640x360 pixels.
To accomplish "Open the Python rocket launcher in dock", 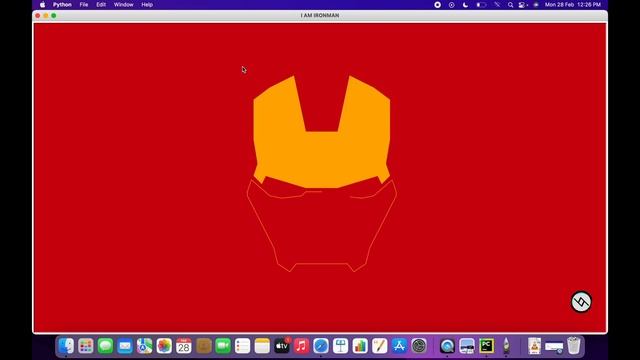I will pos(506,346).
